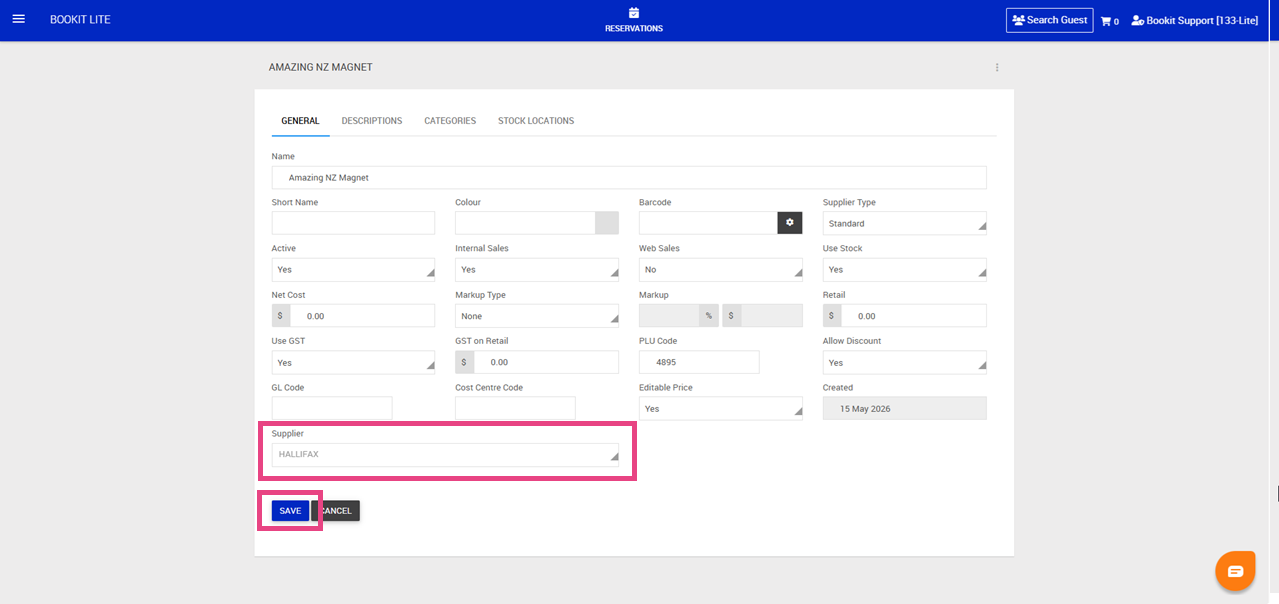1279x604 pixels.
Task: Click the Net Cost field
Action: (363, 316)
